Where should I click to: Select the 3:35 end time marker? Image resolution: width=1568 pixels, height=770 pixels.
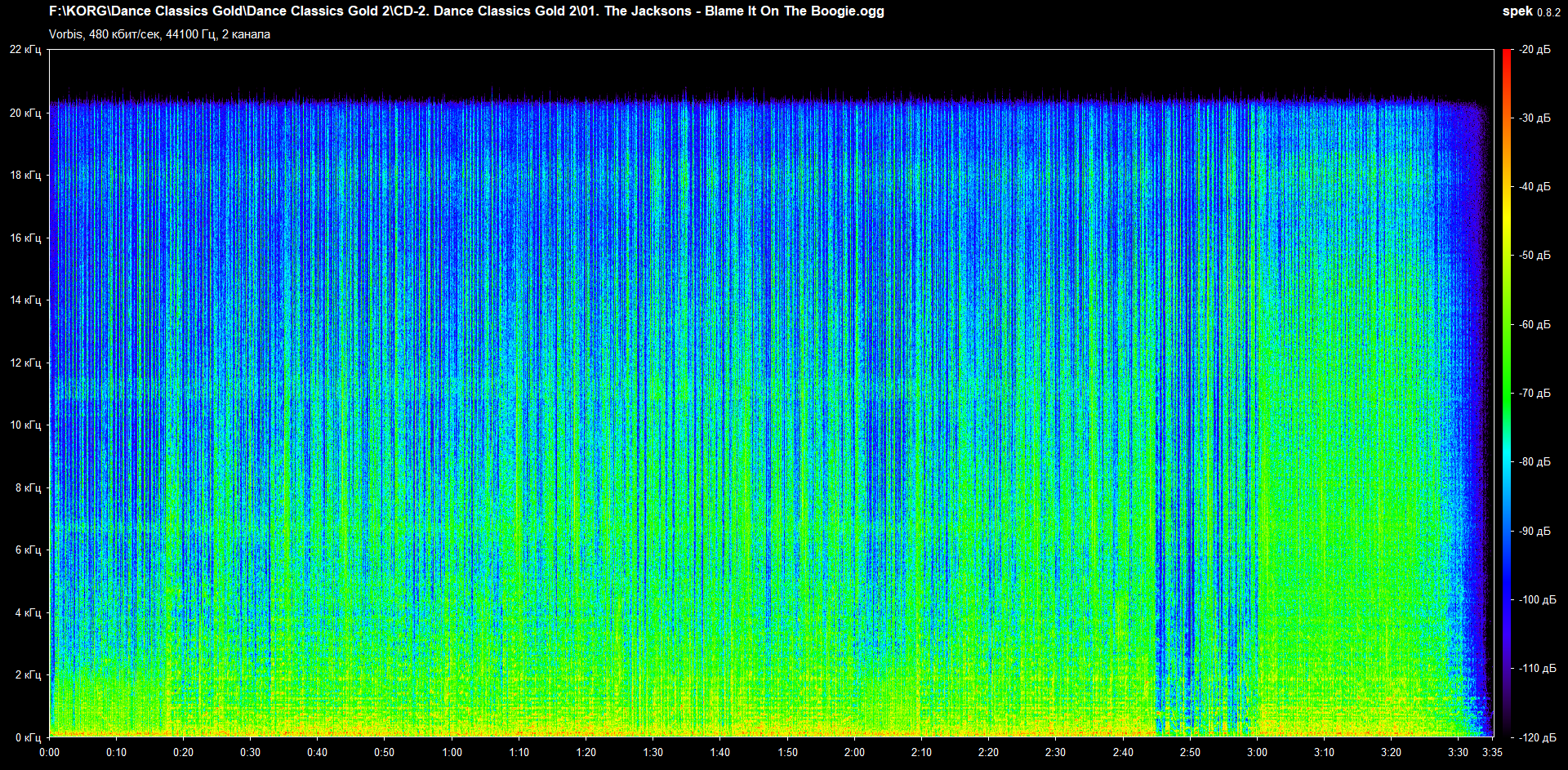tap(1492, 752)
